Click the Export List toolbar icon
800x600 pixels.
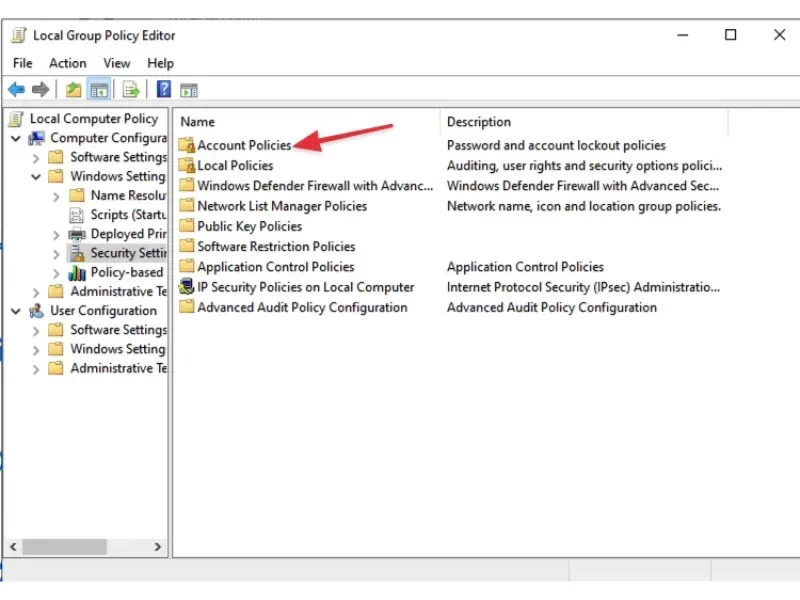click(x=131, y=90)
